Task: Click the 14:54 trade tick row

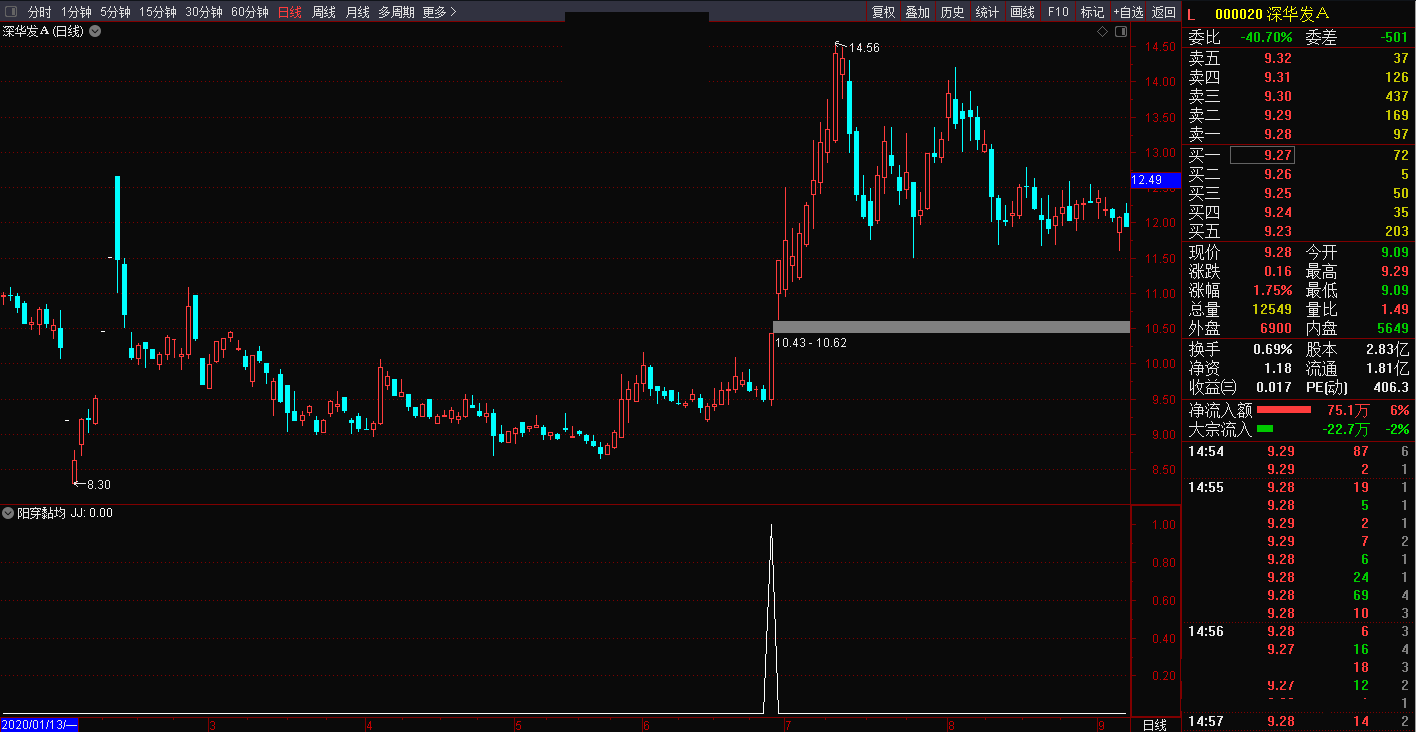Action: [1298, 451]
